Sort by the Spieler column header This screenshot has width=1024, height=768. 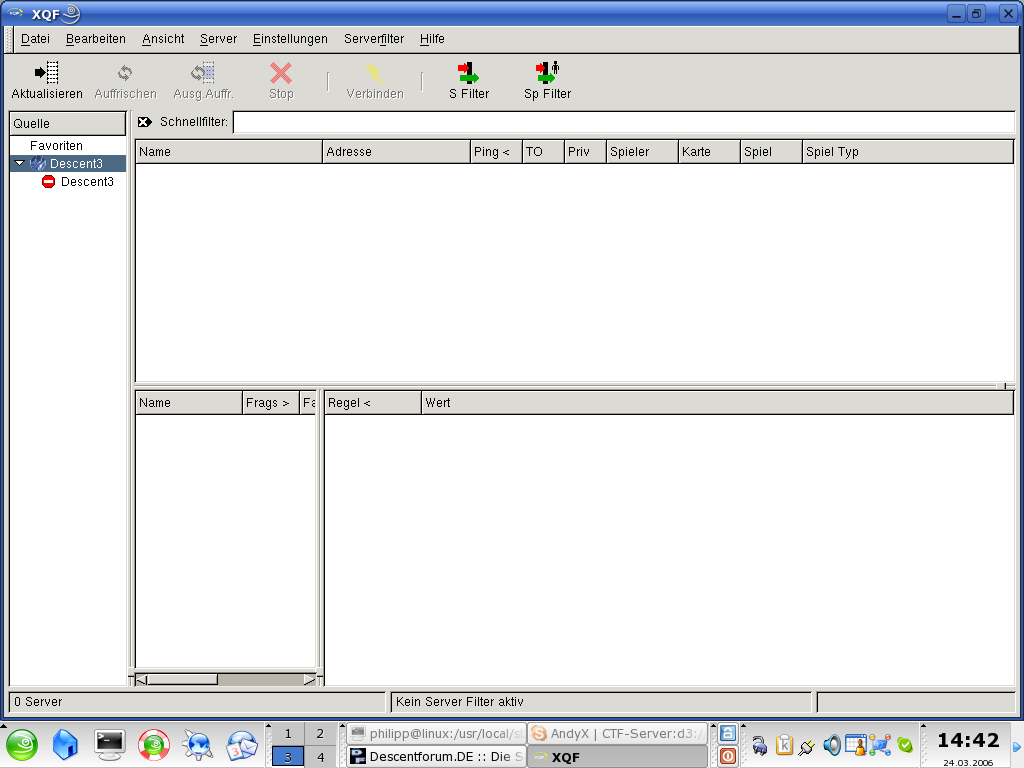point(643,152)
